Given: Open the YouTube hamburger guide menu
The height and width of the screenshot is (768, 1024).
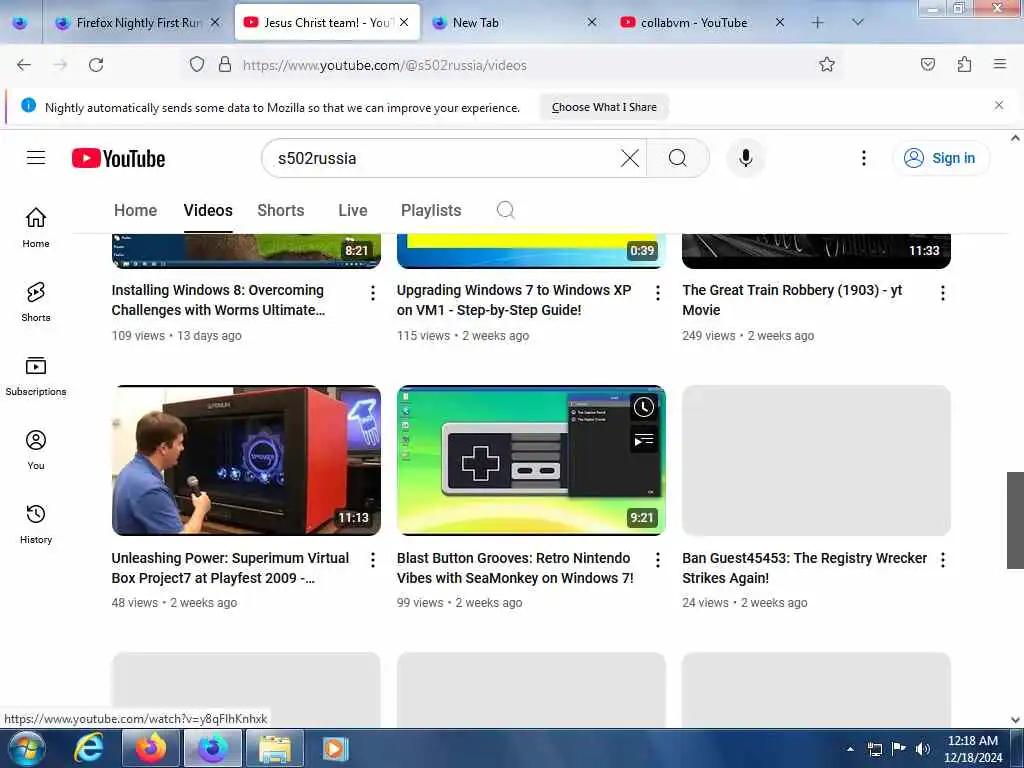Looking at the screenshot, I should coord(36,158).
